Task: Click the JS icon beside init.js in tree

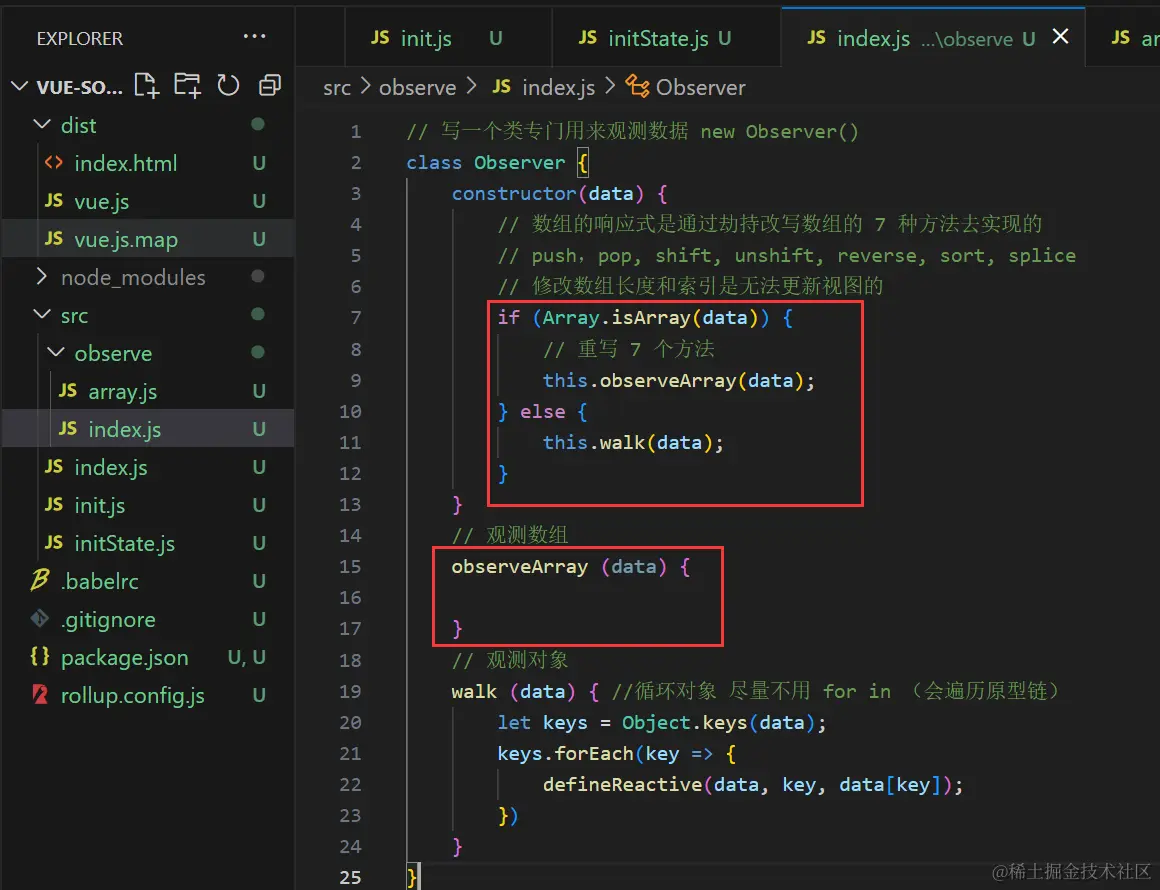Action: click(54, 505)
